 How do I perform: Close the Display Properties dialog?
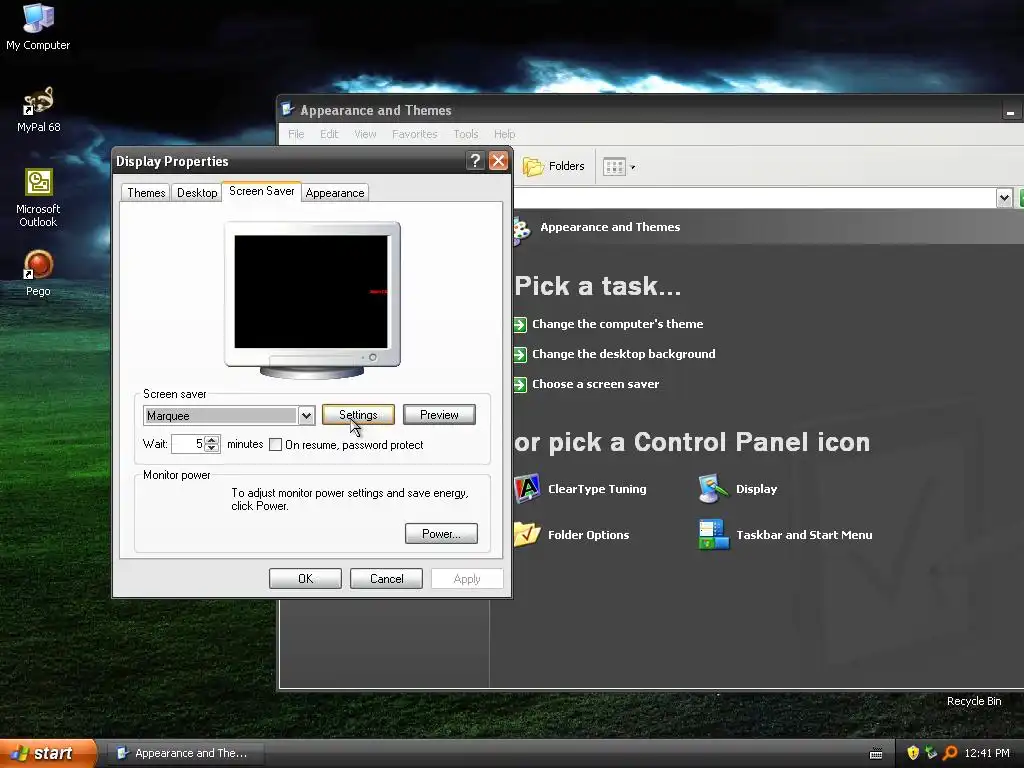[498, 161]
